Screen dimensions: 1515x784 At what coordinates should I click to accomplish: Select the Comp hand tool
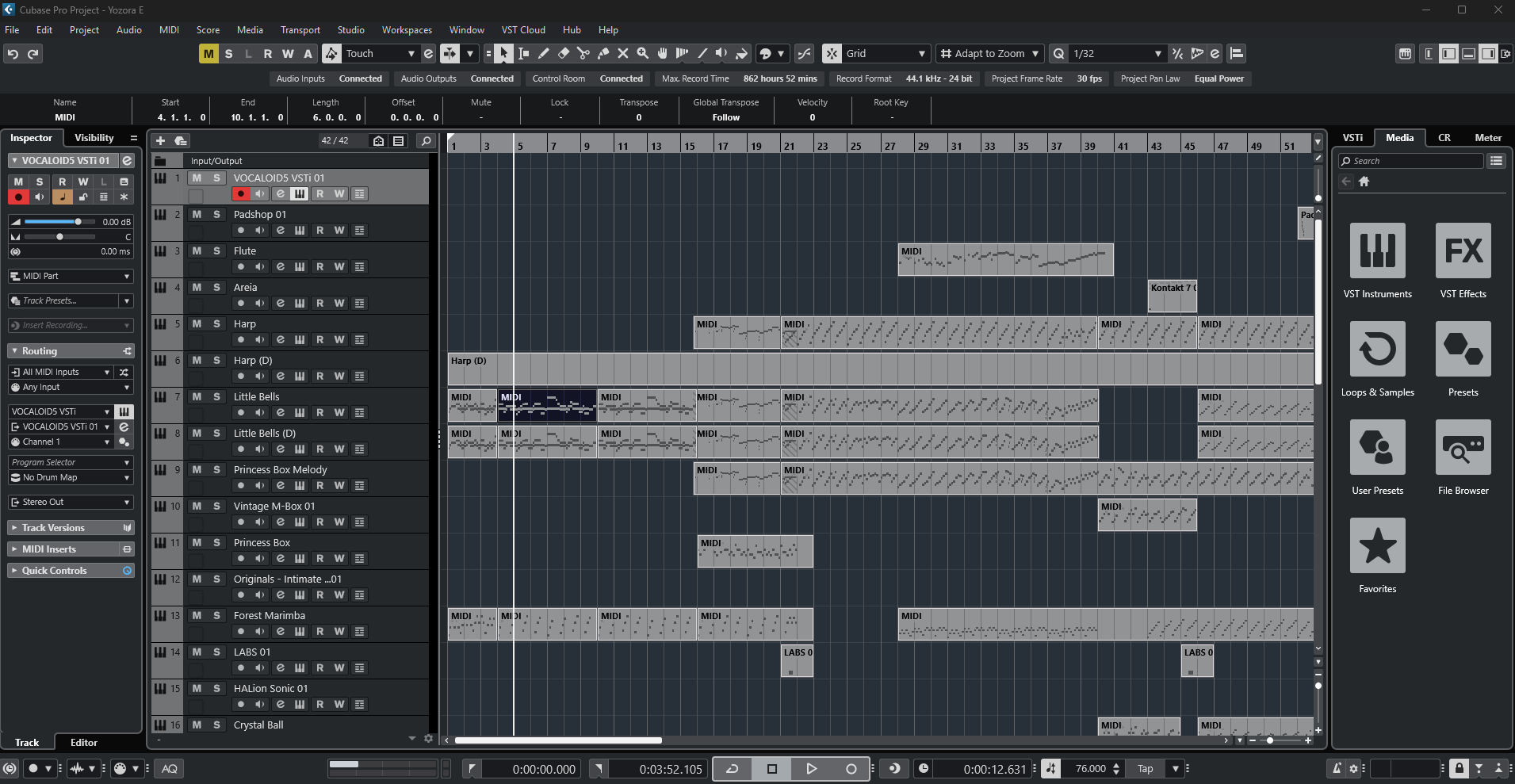663,54
